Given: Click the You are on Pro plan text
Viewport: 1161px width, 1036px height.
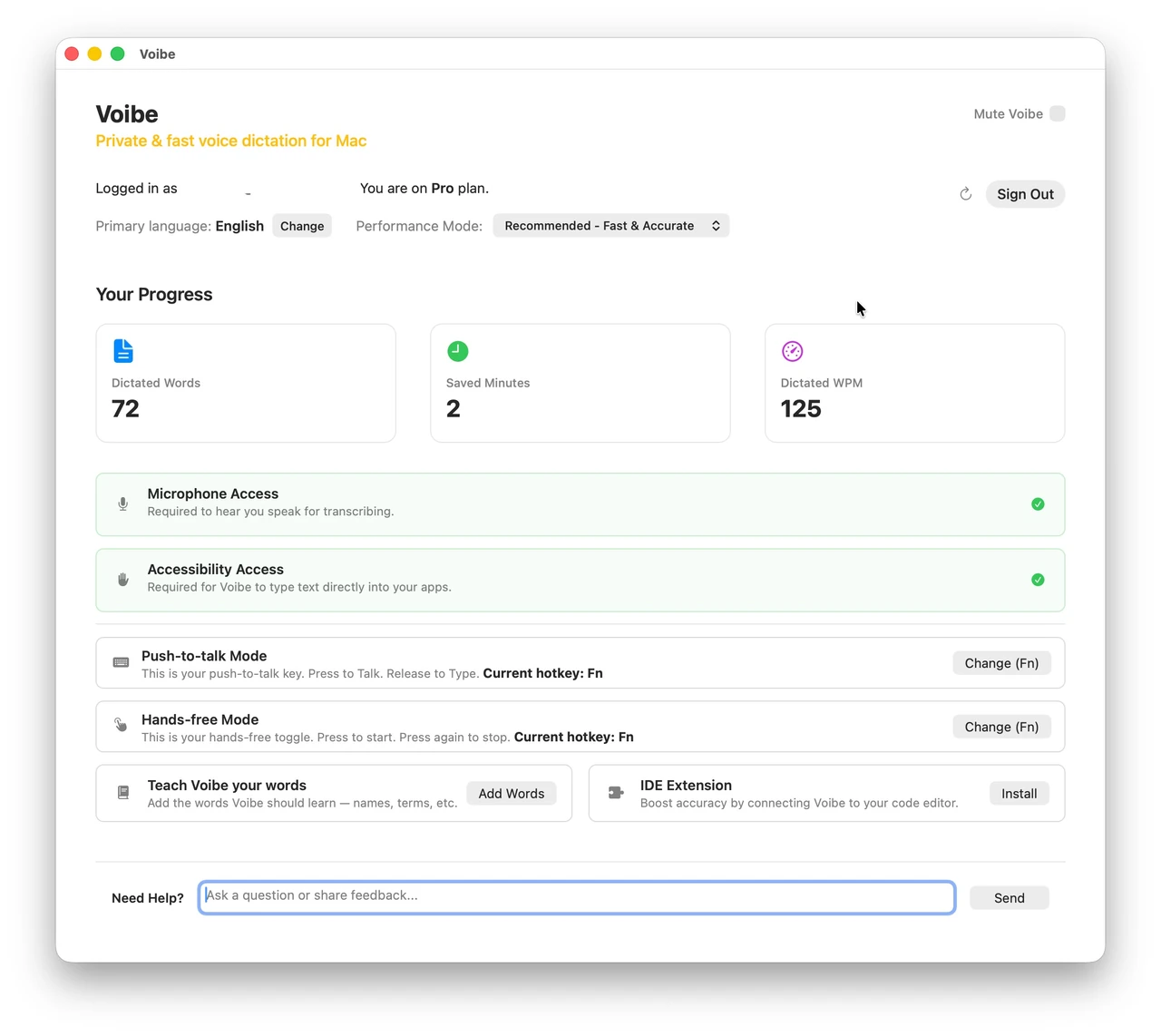Looking at the screenshot, I should [x=424, y=189].
